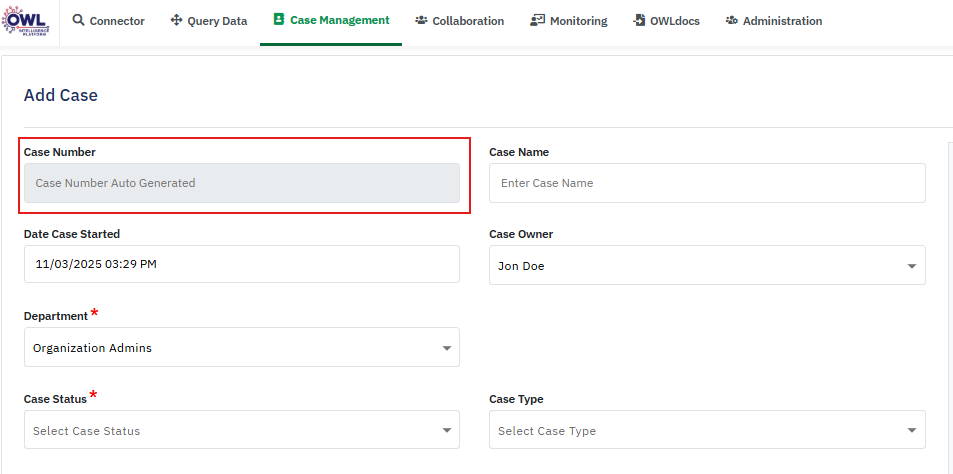The image size is (953, 474).
Task: Open the Collaboration menu tab
Action: pyautogui.click(x=468, y=21)
